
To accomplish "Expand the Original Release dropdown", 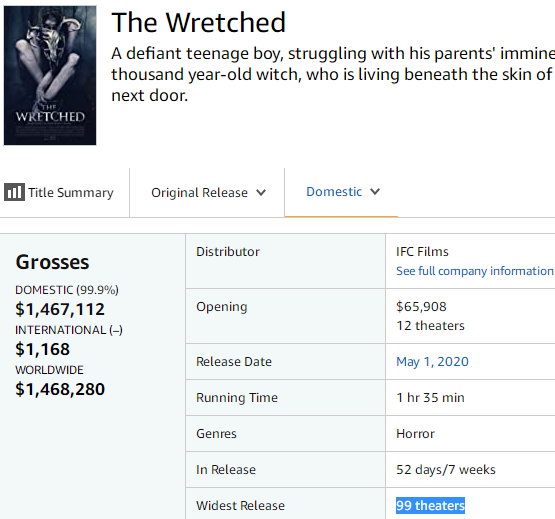I will pos(208,193).
